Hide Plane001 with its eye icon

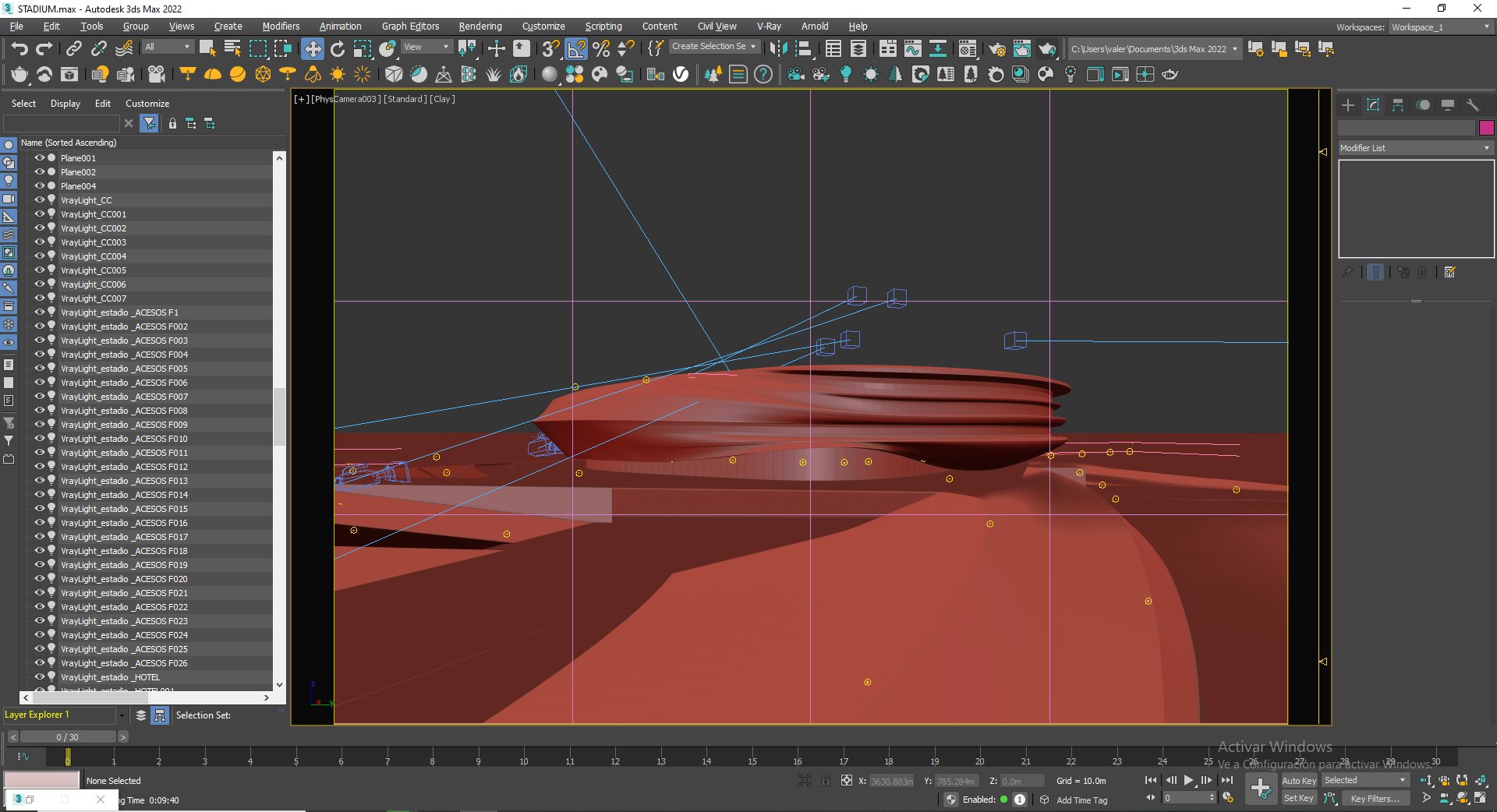[40, 157]
